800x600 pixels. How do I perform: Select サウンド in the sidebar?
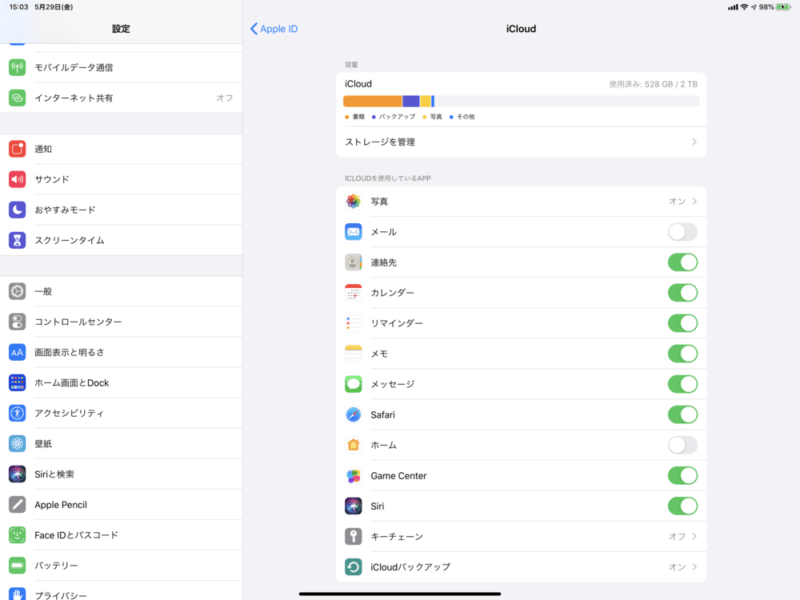click(x=121, y=180)
